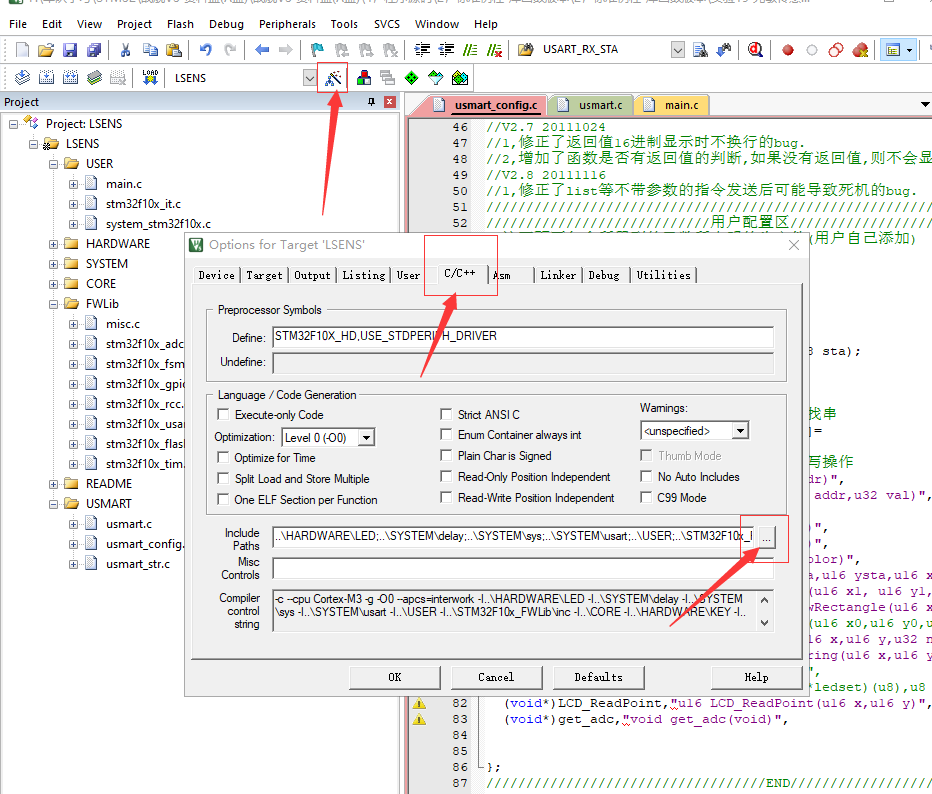The width and height of the screenshot is (932, 794).
Task: Navigate forwards arrow icon
Action: (285, 50)
